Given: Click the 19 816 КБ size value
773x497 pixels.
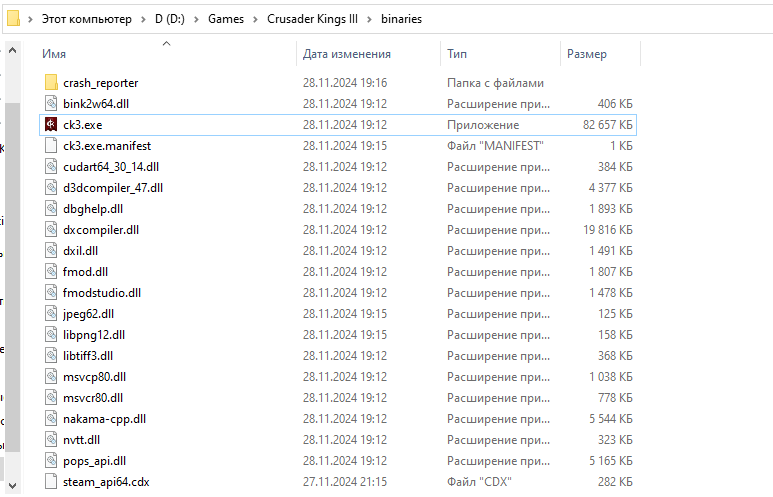Looking at the screenshot, I should (x=607, y=230).
